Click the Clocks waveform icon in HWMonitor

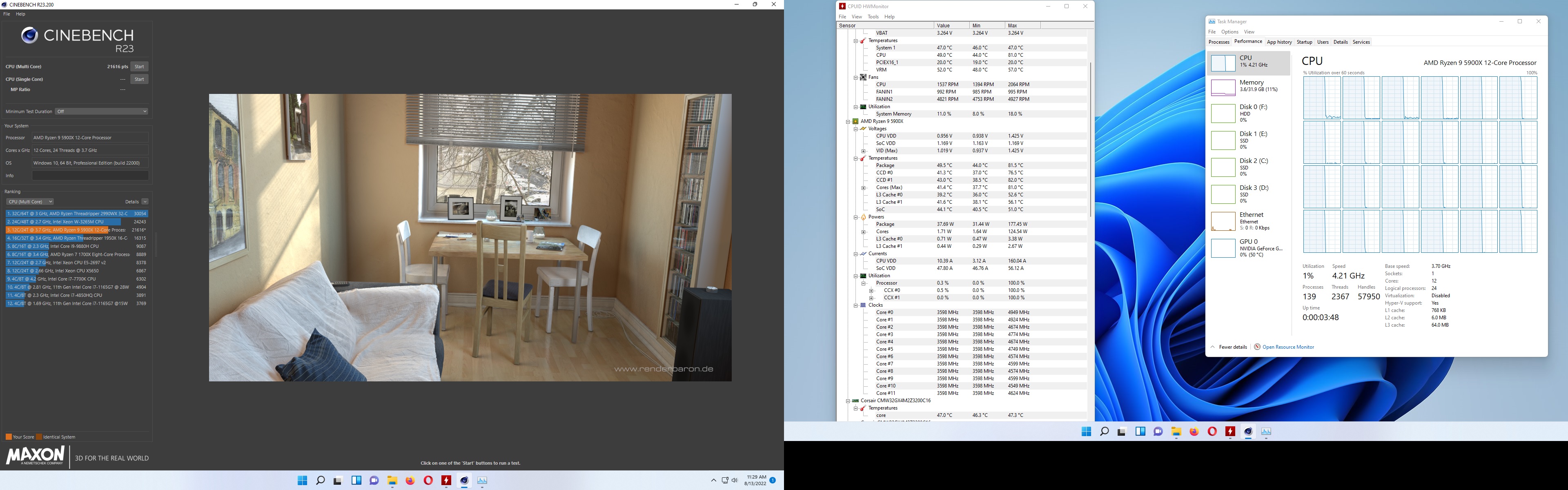[863, 305]
